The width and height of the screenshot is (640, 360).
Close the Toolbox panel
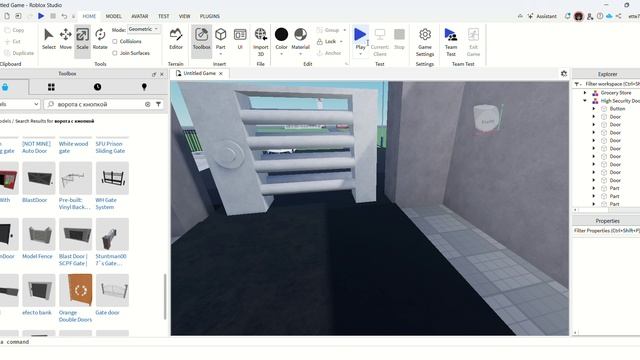click(162, 74)
